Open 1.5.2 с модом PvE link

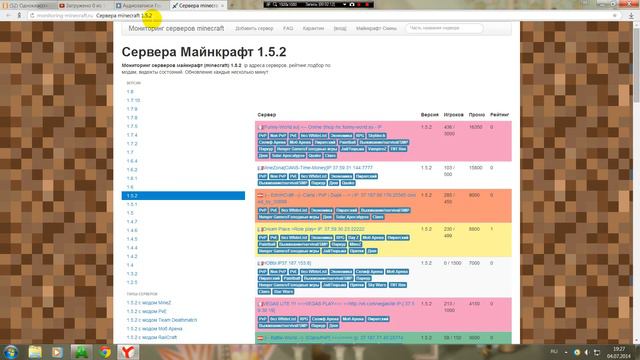tap(147, 311)
